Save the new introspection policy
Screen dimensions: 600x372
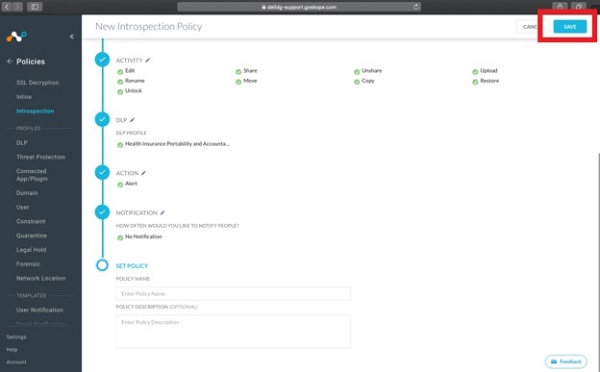coord(570,26)
